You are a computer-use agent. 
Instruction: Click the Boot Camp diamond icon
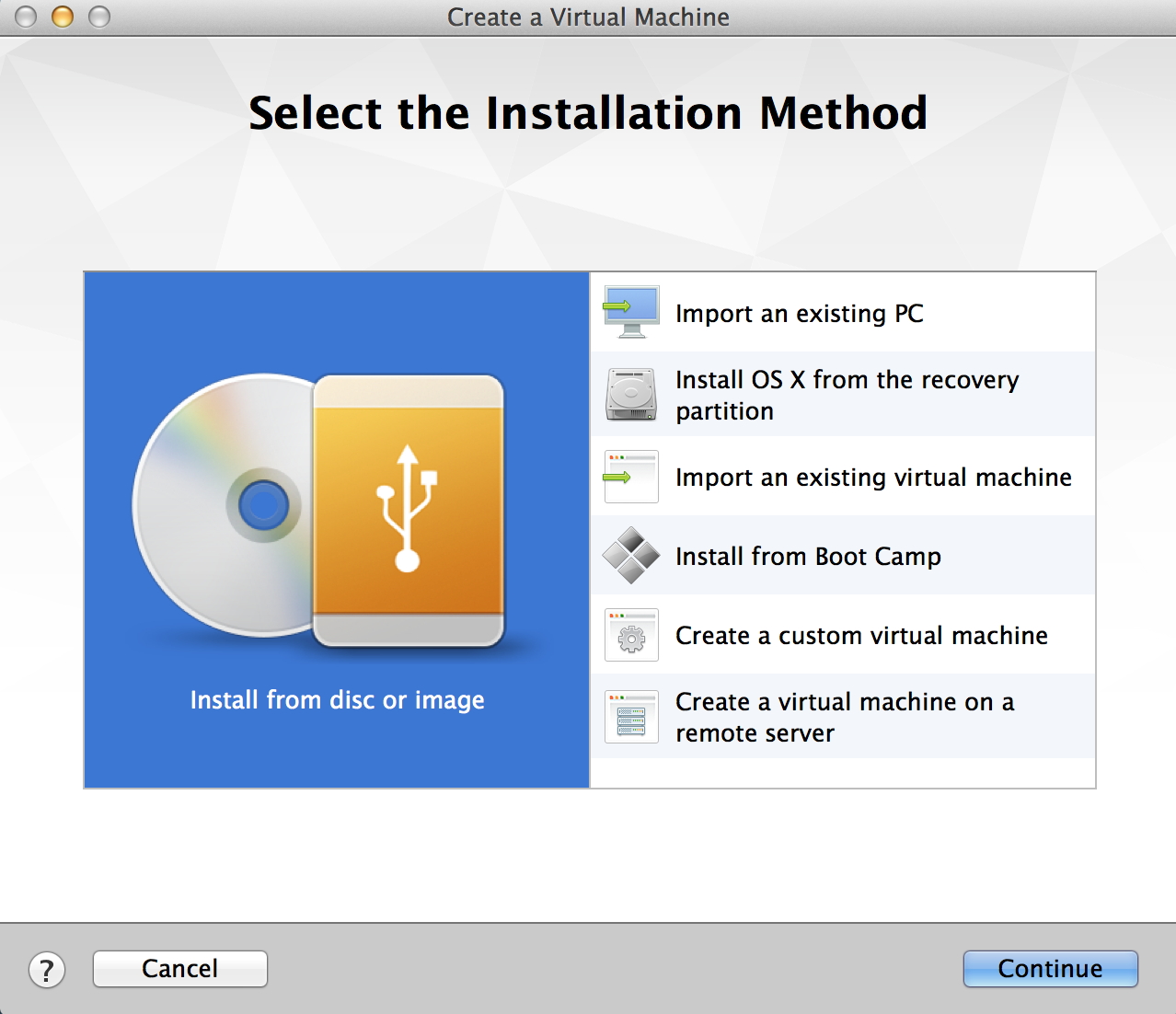coord(630,556)
